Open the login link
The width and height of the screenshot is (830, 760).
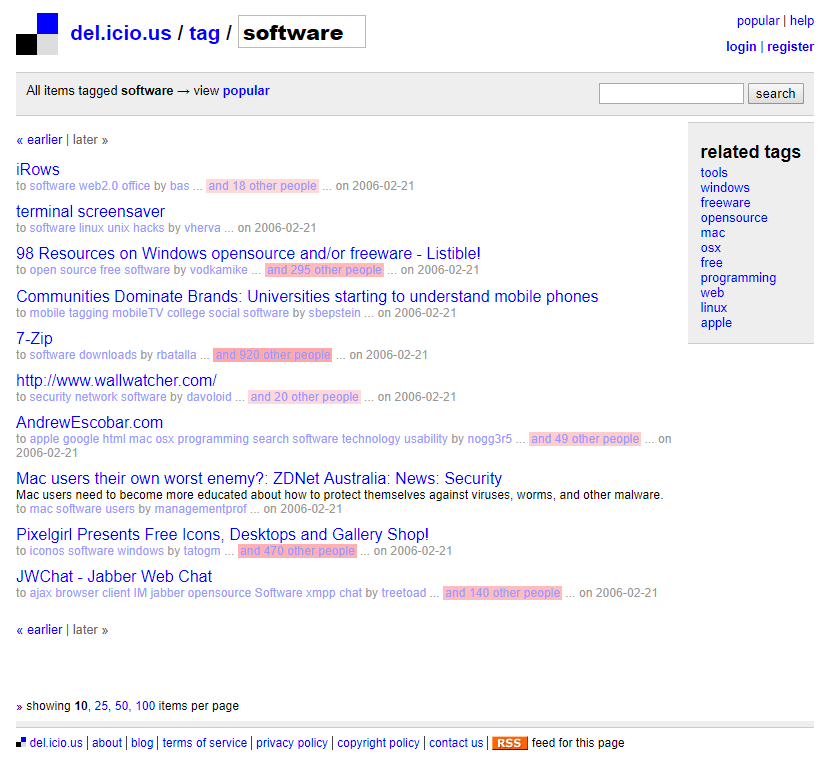tap(741, 47)
